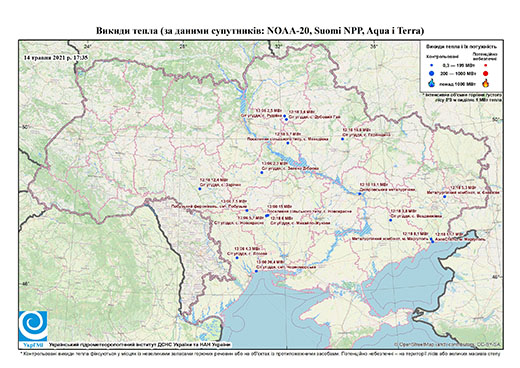The width and height of the screenshot is (520, 368).
Task: Click the 13.1 MW marker on the Dnipro river
Action: pyautogui.click(x=360, y=194)
